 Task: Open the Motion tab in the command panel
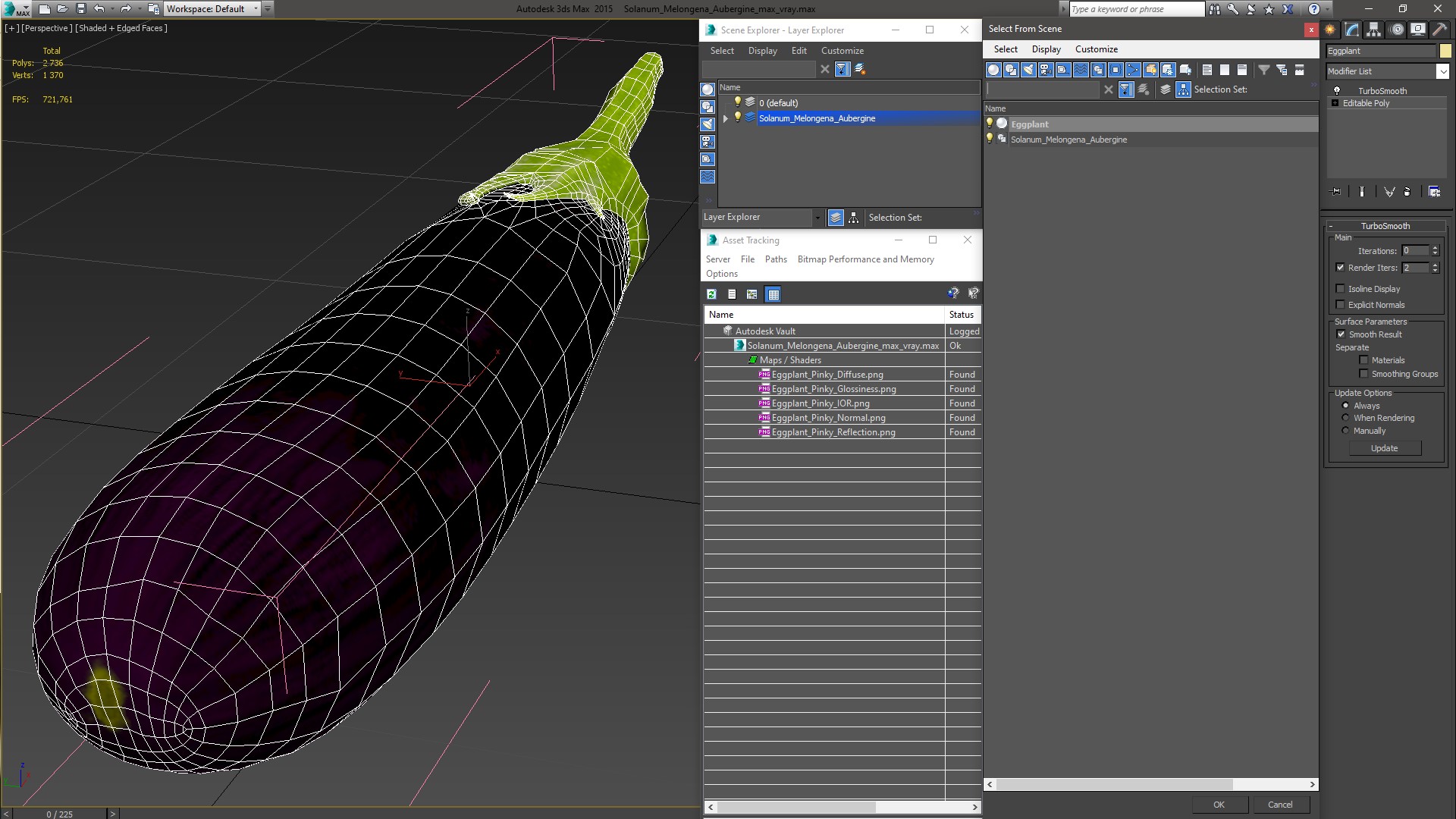1396,30
